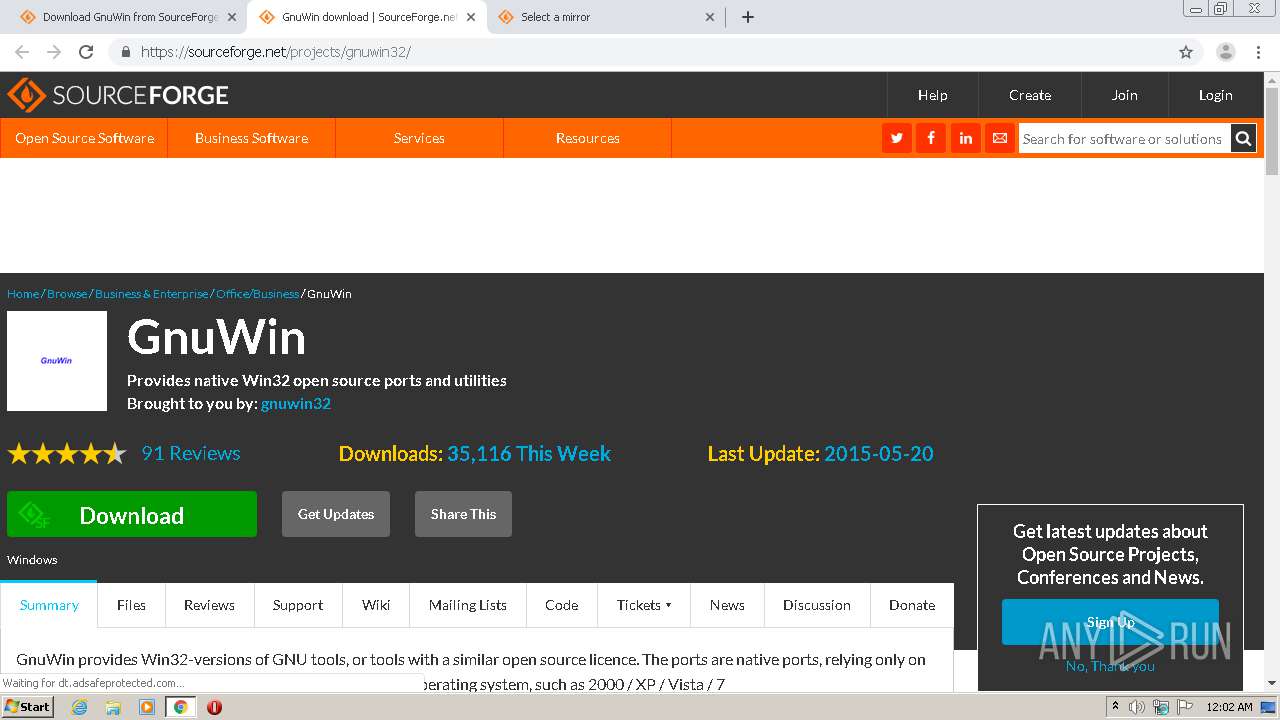This screenshot has height=720, width=1280.
Task: Click the green Download button
Action: (132, 514)
